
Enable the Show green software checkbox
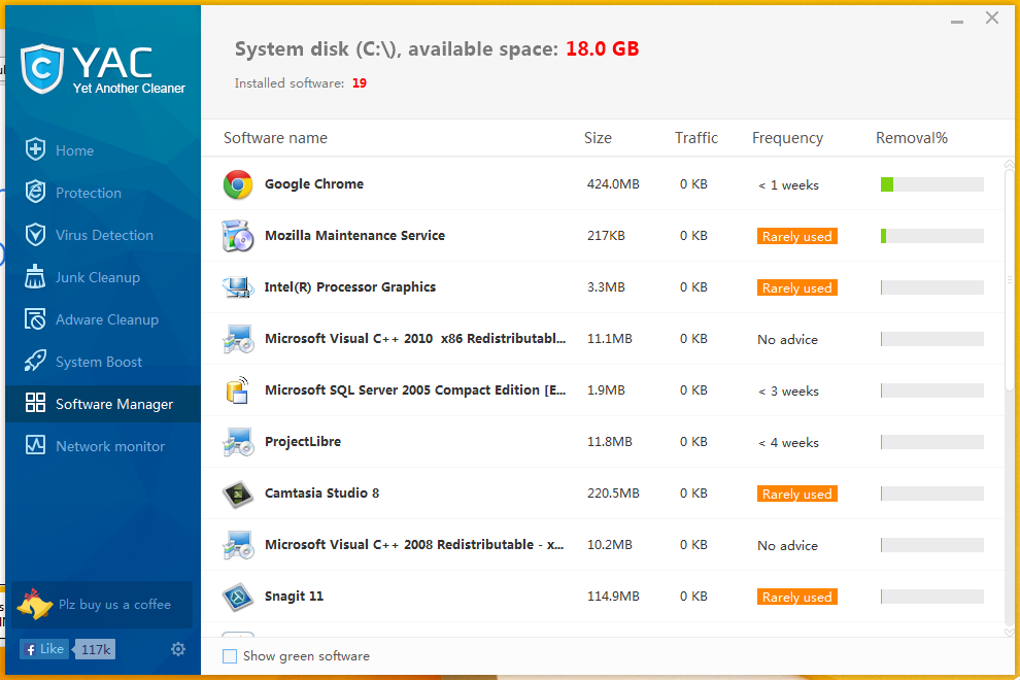(230, 656)
